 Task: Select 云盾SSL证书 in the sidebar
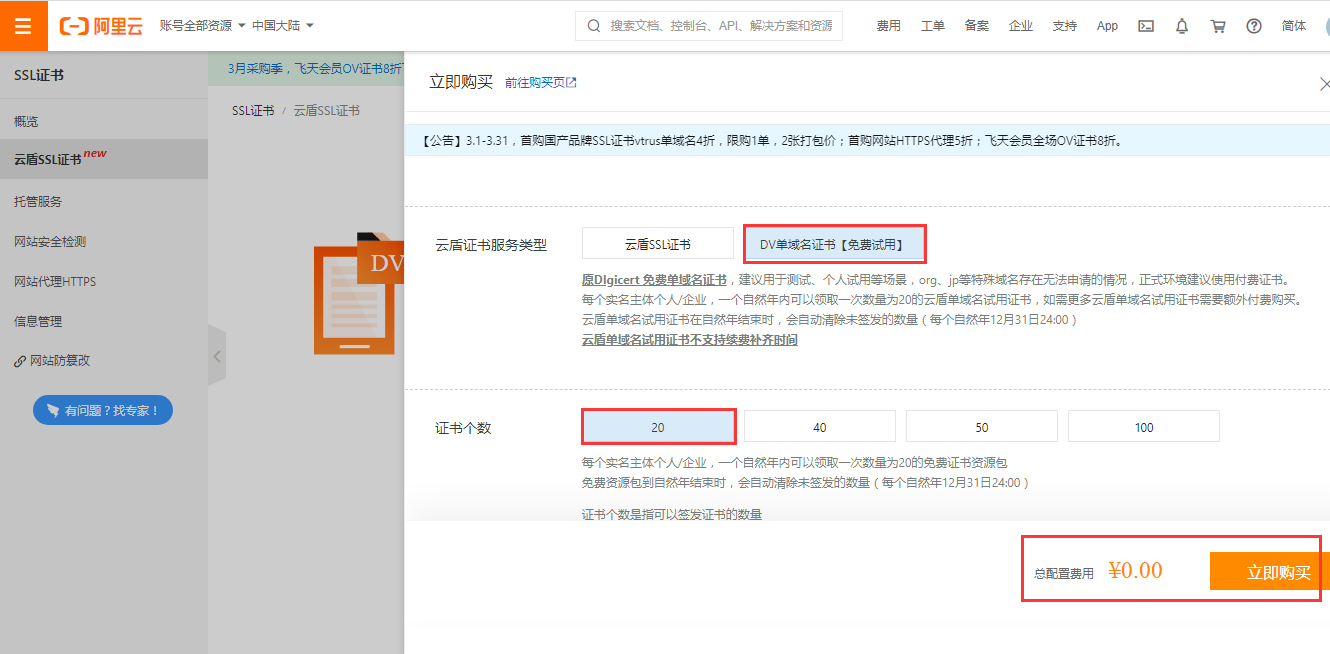coord(104,159)
